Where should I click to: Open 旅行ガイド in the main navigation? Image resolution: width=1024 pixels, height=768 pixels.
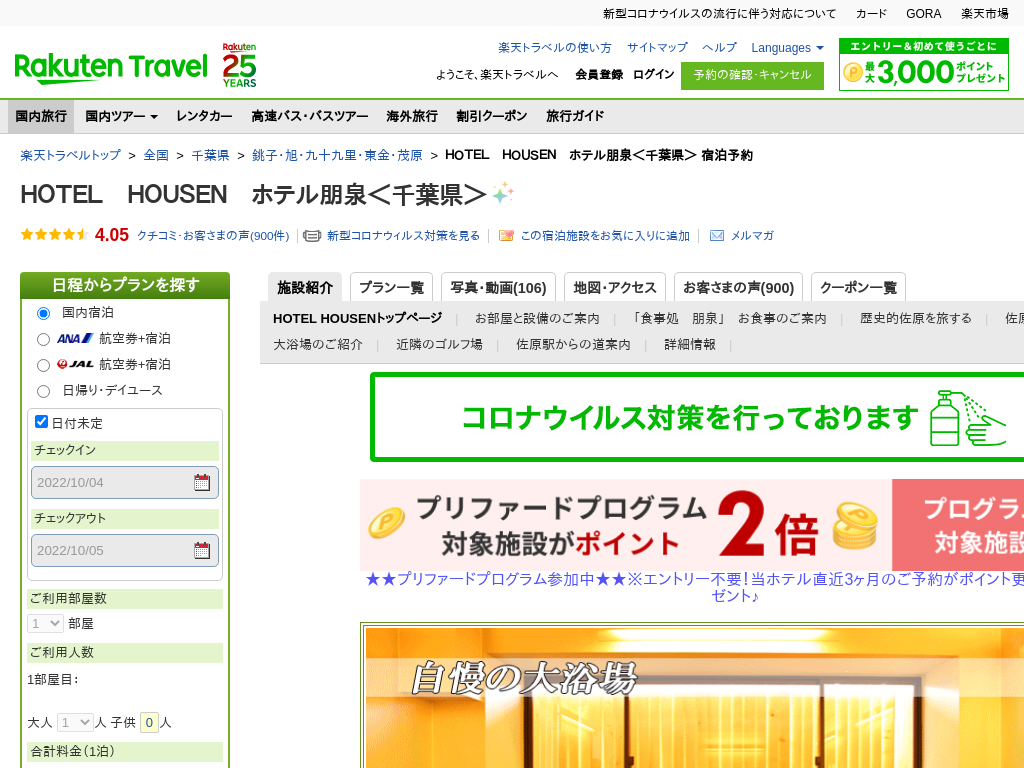click(x=575, y=116)
